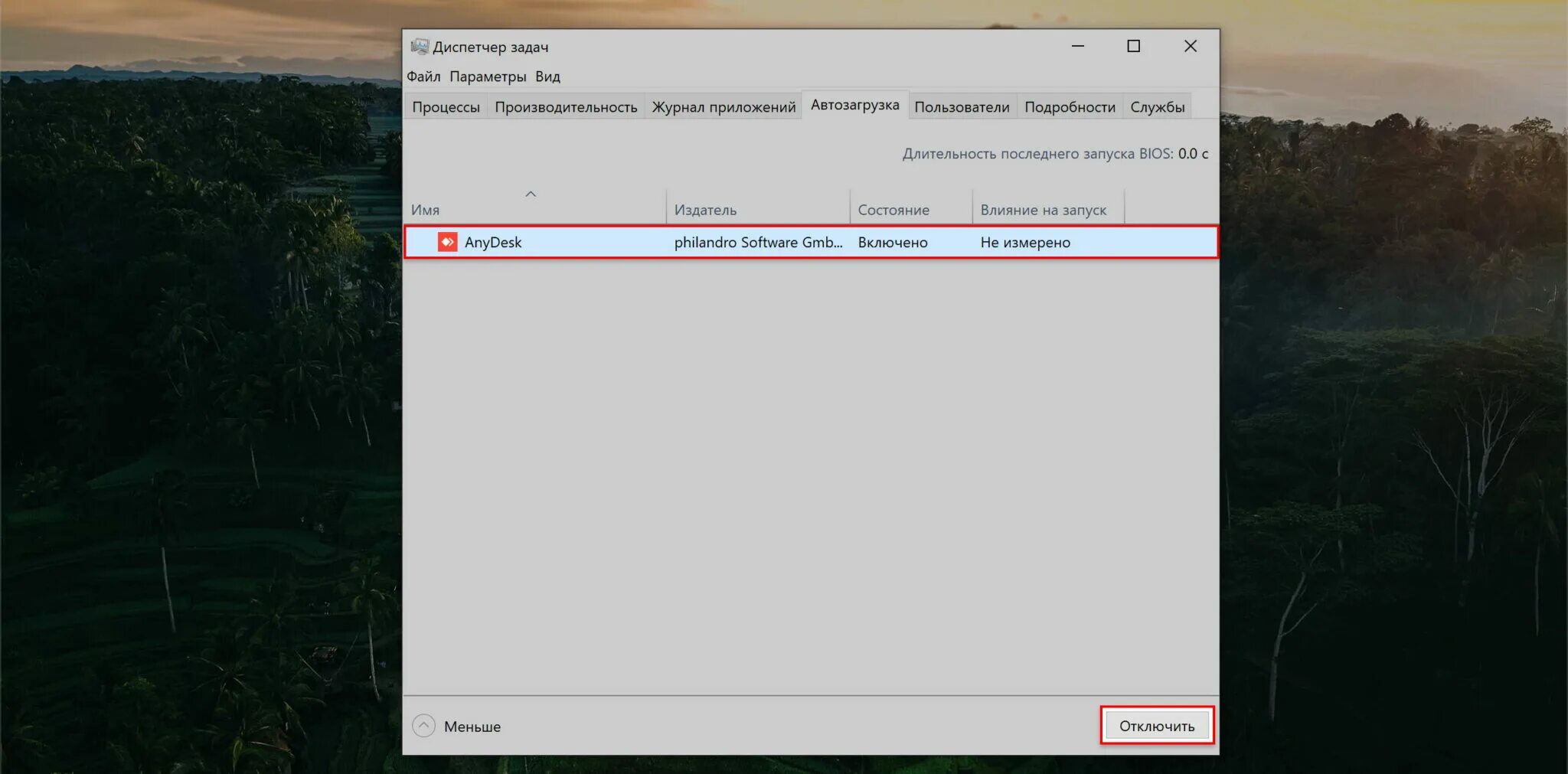Switch to the Пользователи tab
The height and width of the screenshot is (774, 1568).
point(962,107)
